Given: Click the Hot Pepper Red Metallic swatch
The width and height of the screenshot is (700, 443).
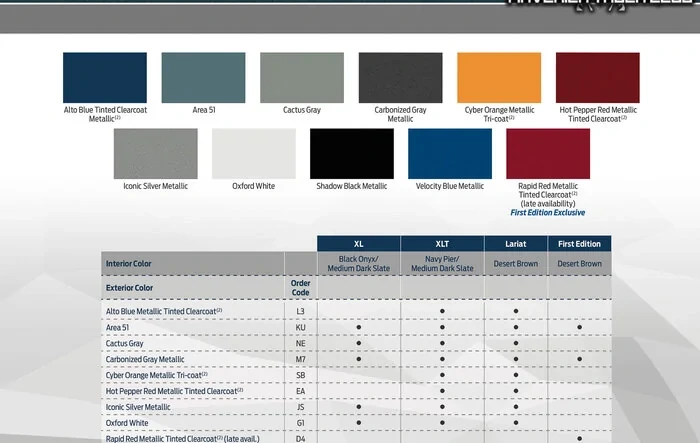Looking at the screenshot, I should coord(598,78).
